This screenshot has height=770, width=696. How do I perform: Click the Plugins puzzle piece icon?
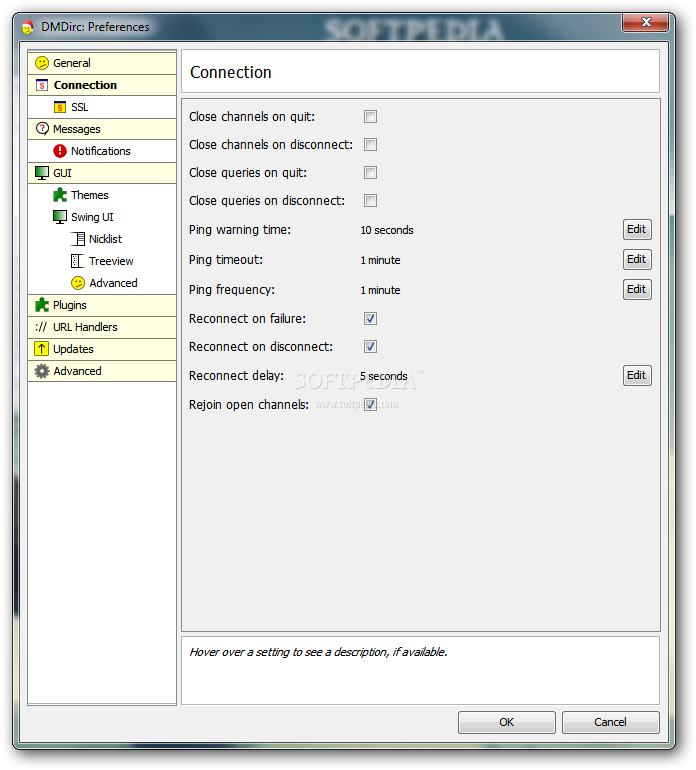pyautogui.click(x=42, y=305)
